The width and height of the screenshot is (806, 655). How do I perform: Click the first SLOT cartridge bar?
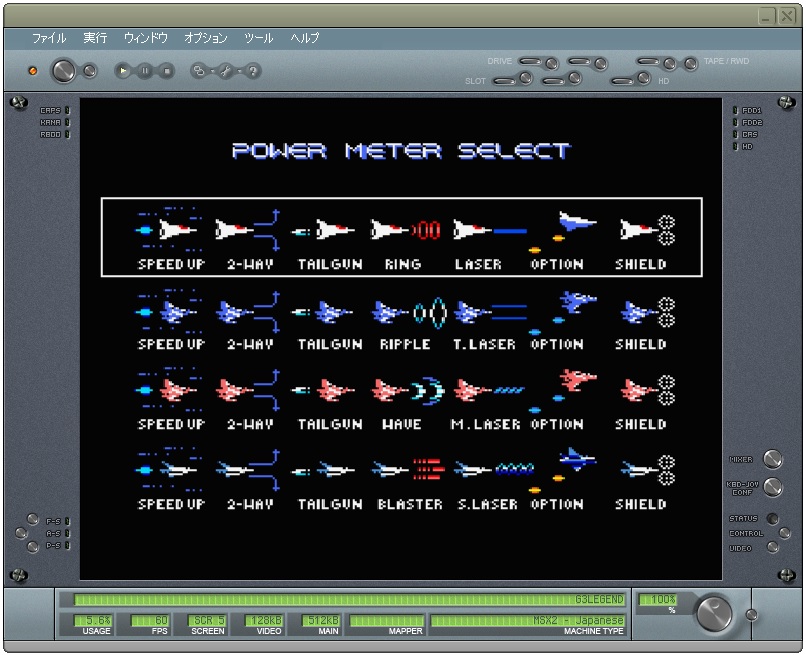coord(505,81)
